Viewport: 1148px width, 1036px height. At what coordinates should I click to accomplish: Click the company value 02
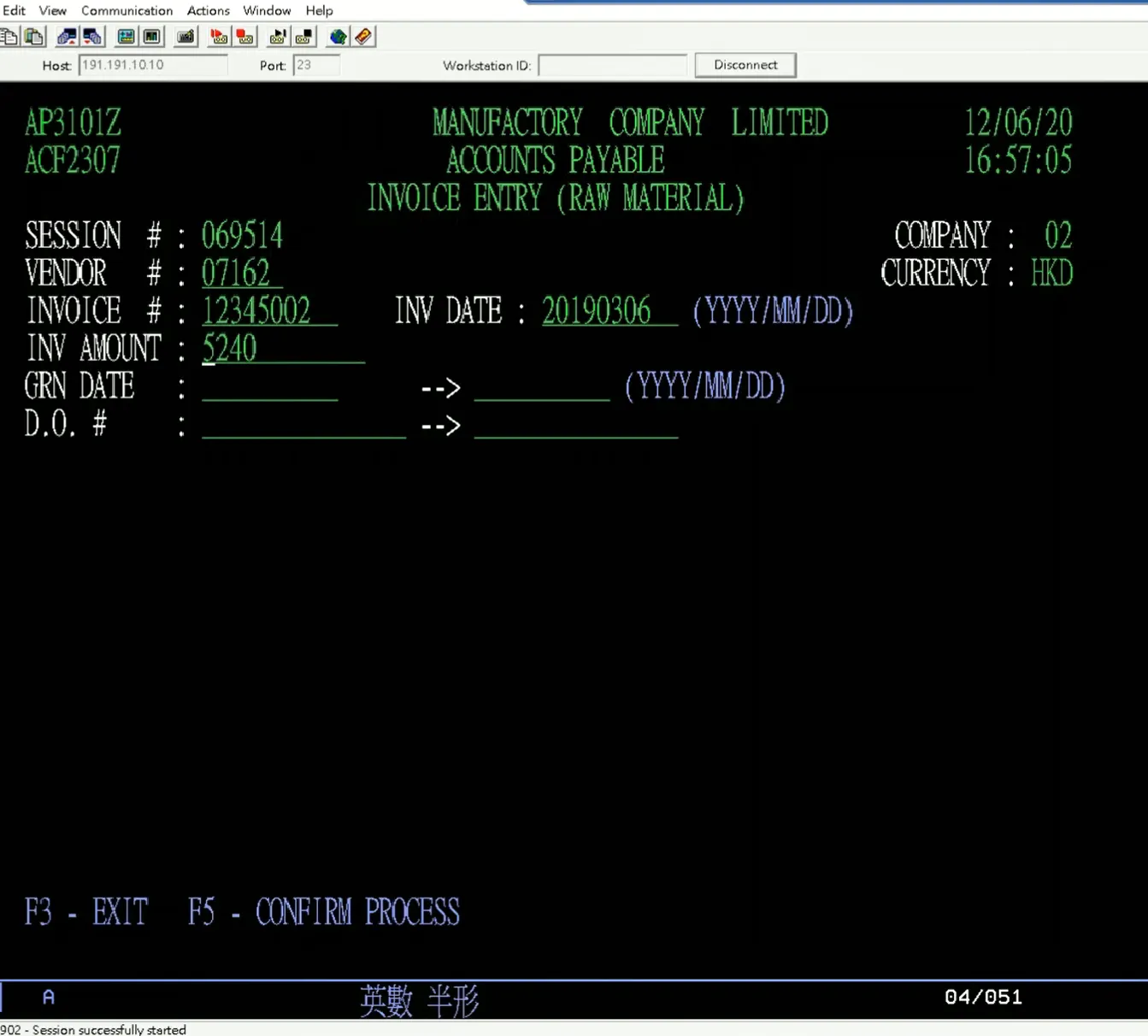click(1058, 236)
